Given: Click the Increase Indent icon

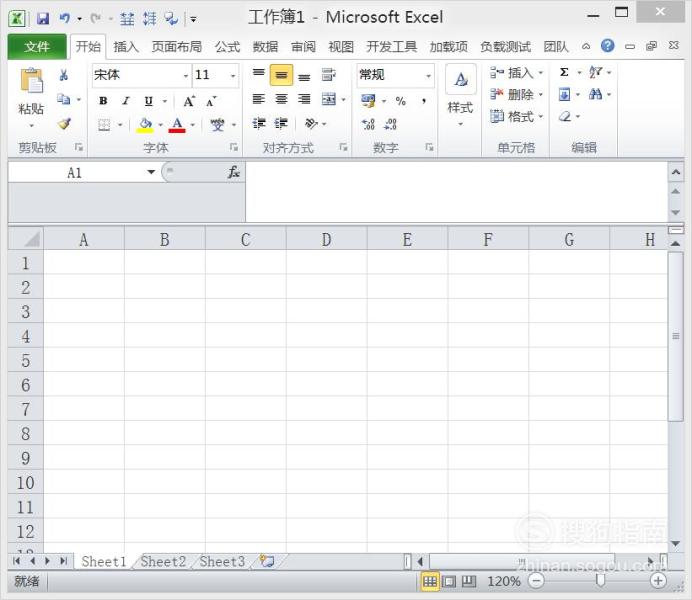Looking at the screenshot, I should (x=282, y=124).
